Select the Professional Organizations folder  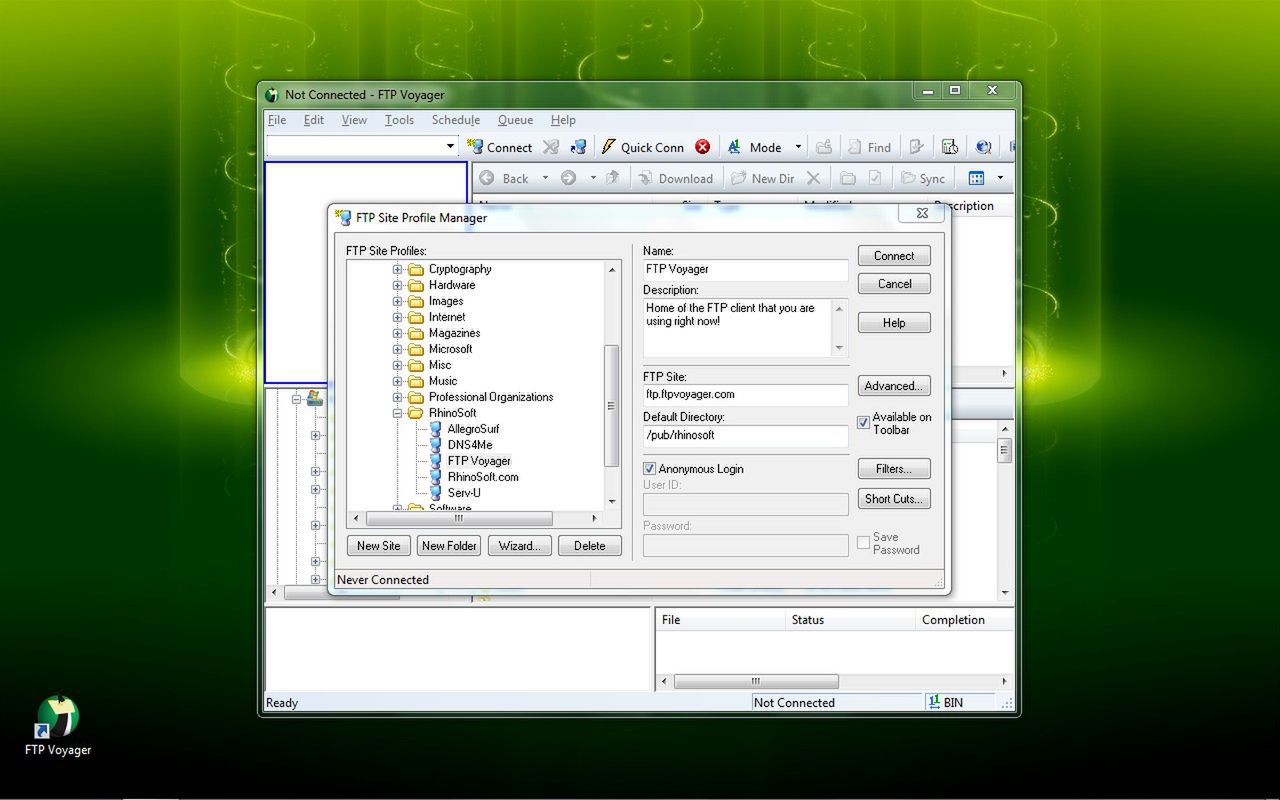pos(491,397)
